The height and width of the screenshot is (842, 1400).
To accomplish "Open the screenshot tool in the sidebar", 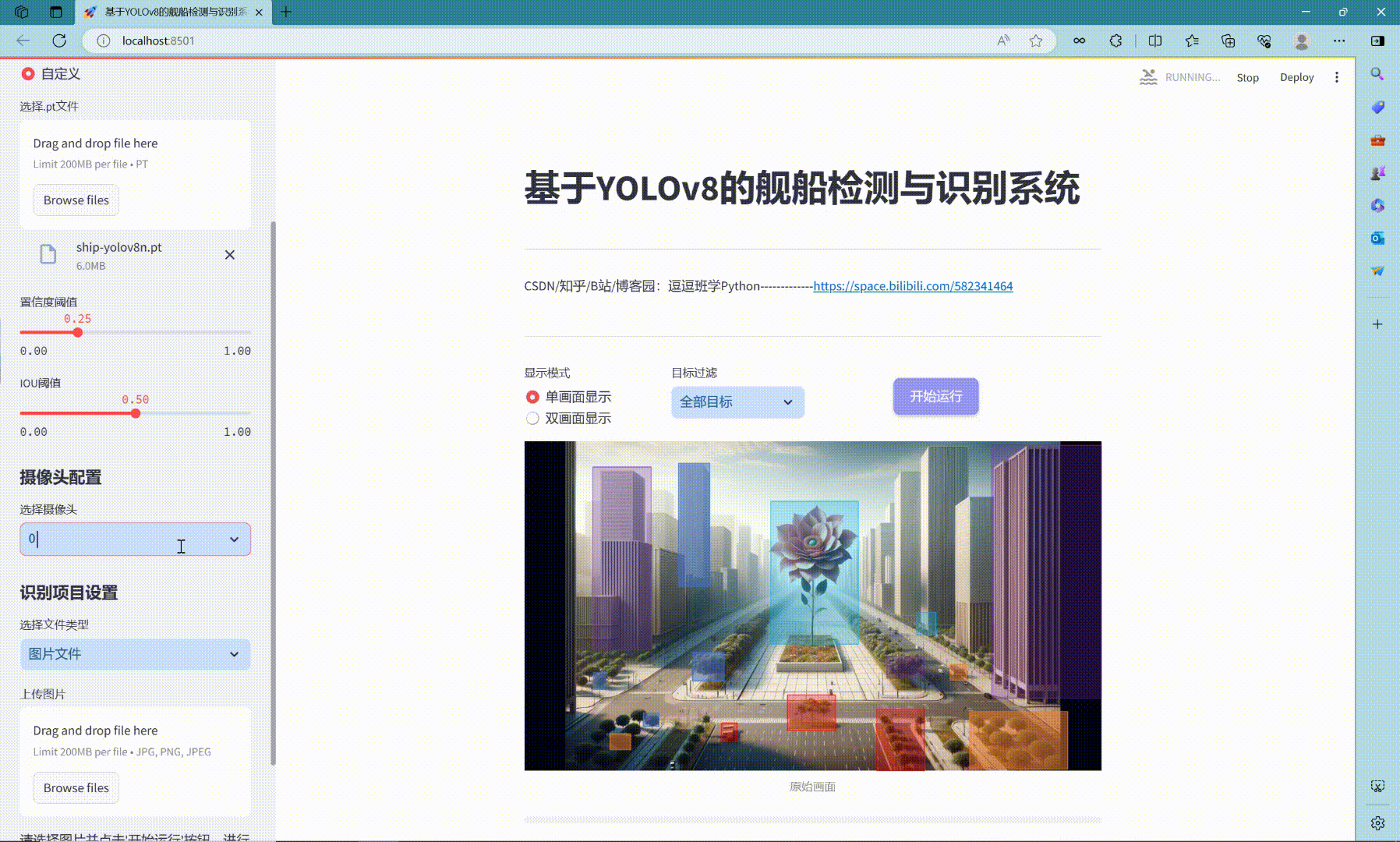I will (x=1377, y=787).
